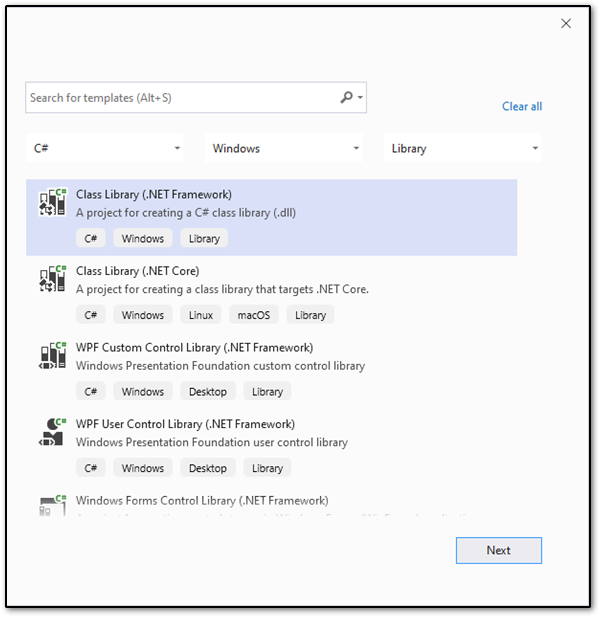Screen dimensions: 600x617
Task: Click the macOS tag under Class Library (.NET Core)
Action: [254, 315]
